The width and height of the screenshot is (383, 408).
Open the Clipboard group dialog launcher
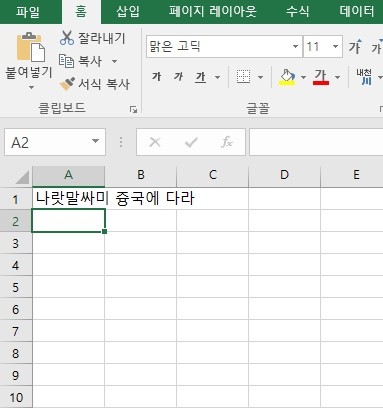133,110
